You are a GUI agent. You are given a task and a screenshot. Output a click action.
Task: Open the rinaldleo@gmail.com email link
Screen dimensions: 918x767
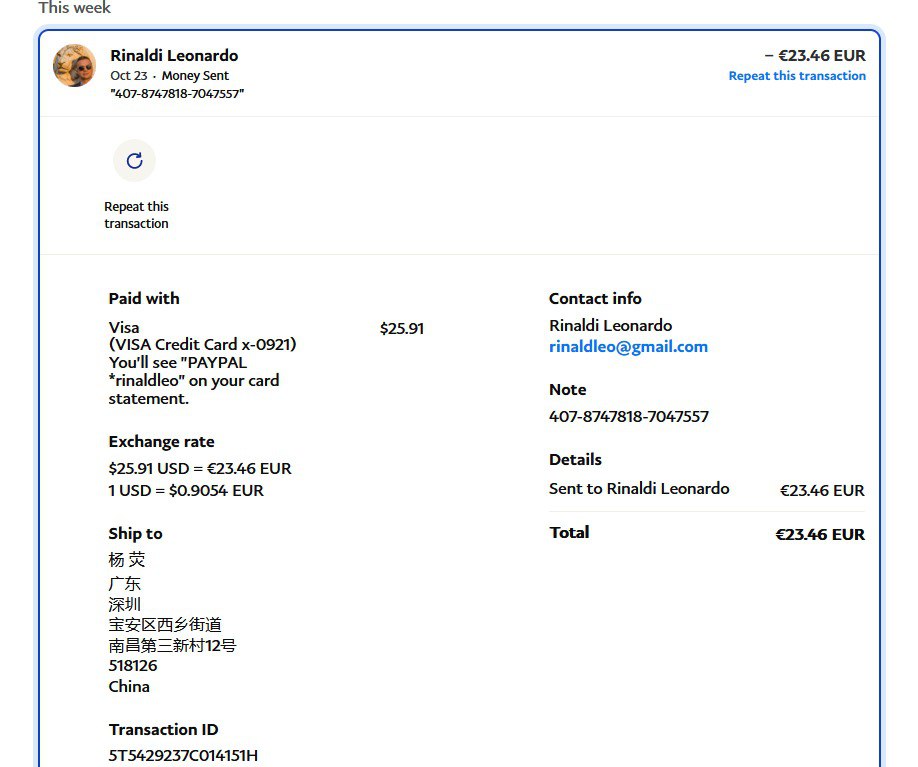[x=628, y=347]
